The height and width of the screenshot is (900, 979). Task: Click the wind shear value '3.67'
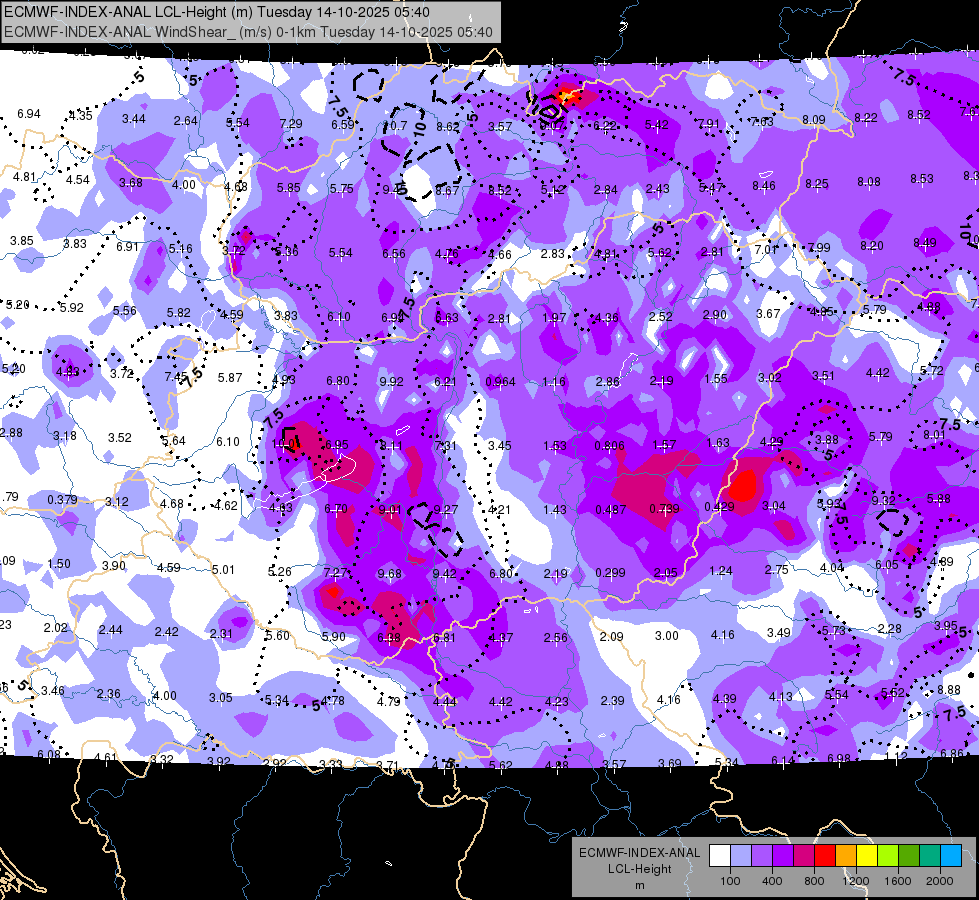769,314
